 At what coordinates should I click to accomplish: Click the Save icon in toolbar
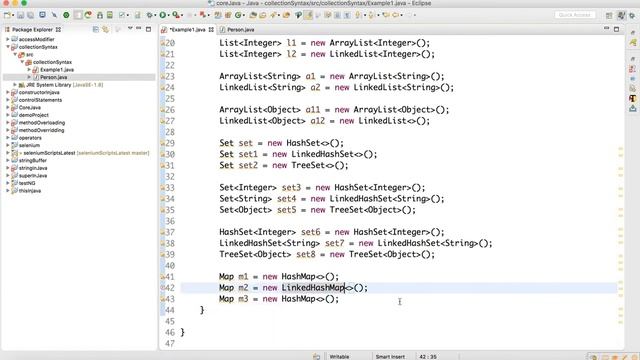[x=20, y=15]
